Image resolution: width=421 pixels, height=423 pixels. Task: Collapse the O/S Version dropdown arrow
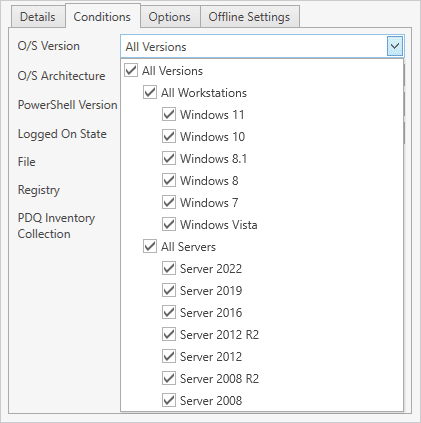tap(395, 46)
